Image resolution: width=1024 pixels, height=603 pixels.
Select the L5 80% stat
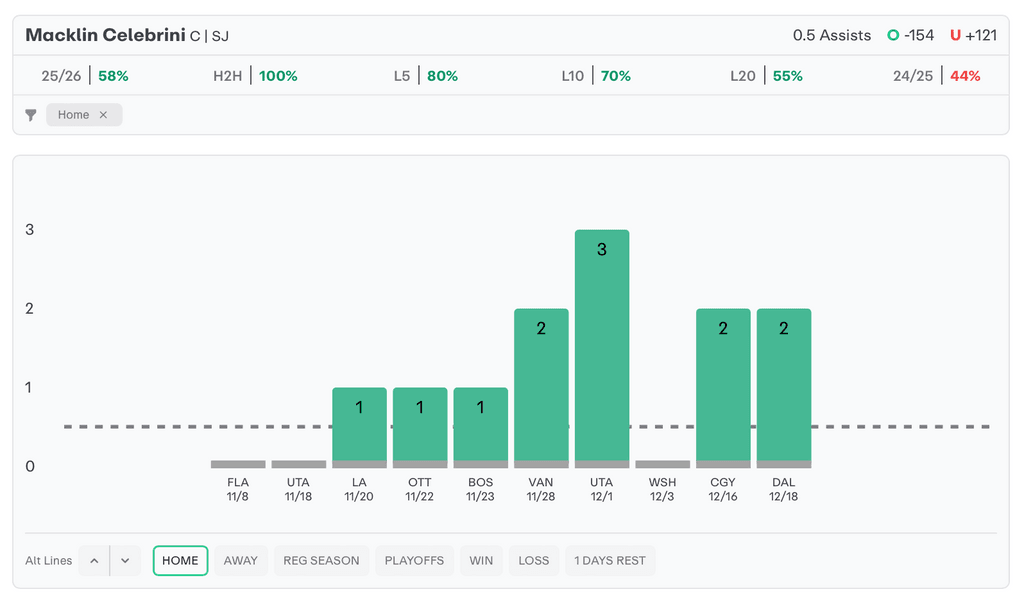tap(426, 76)
